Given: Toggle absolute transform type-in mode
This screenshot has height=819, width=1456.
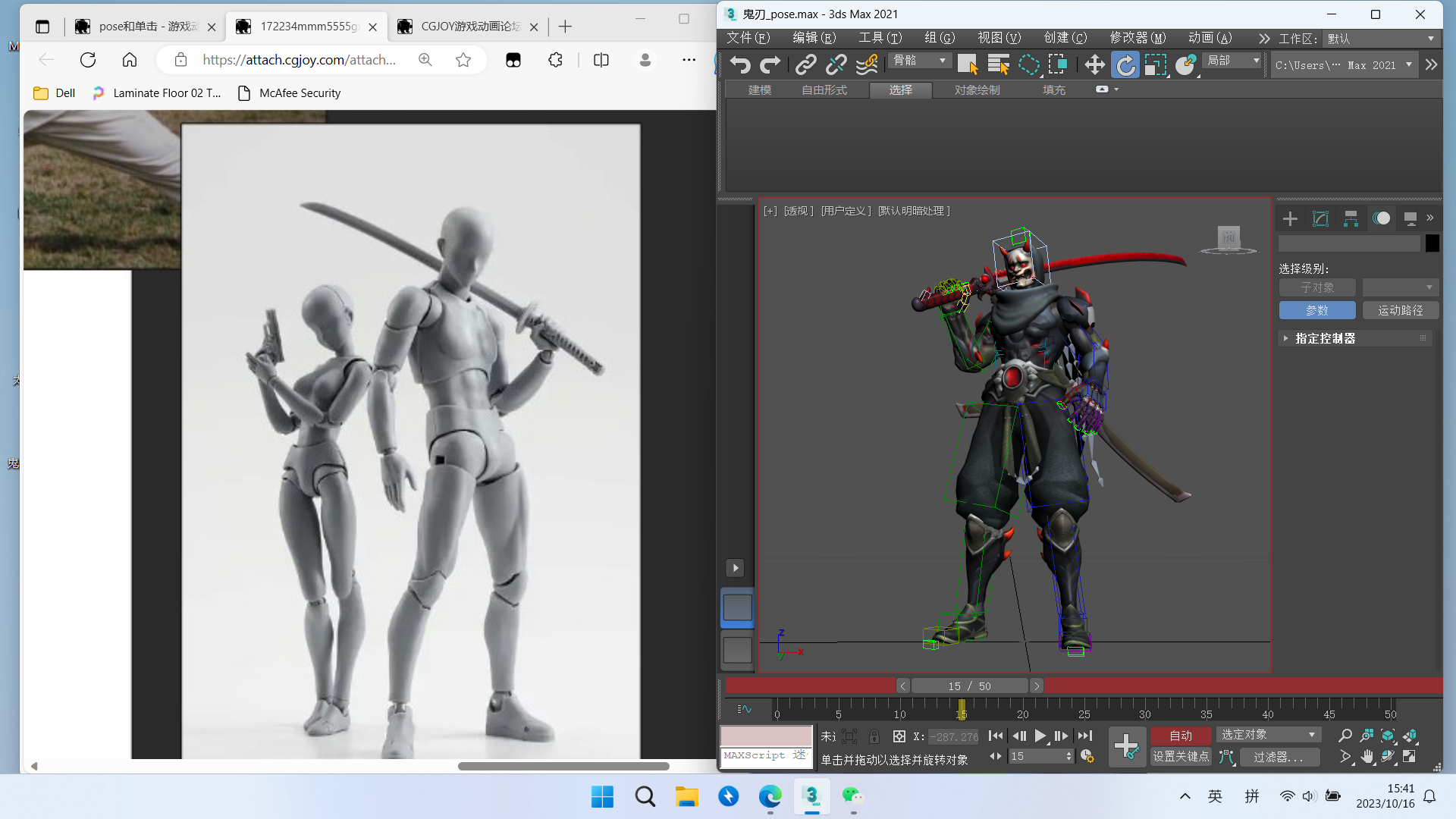Looking at the screenshot, I should pyautogui.click(x=899, y=736).
